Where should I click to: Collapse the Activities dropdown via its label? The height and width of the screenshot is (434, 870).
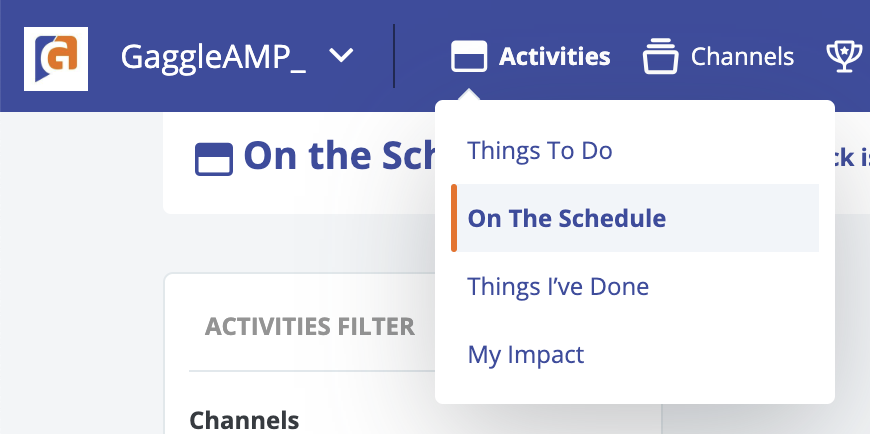(x=554, y=57)
